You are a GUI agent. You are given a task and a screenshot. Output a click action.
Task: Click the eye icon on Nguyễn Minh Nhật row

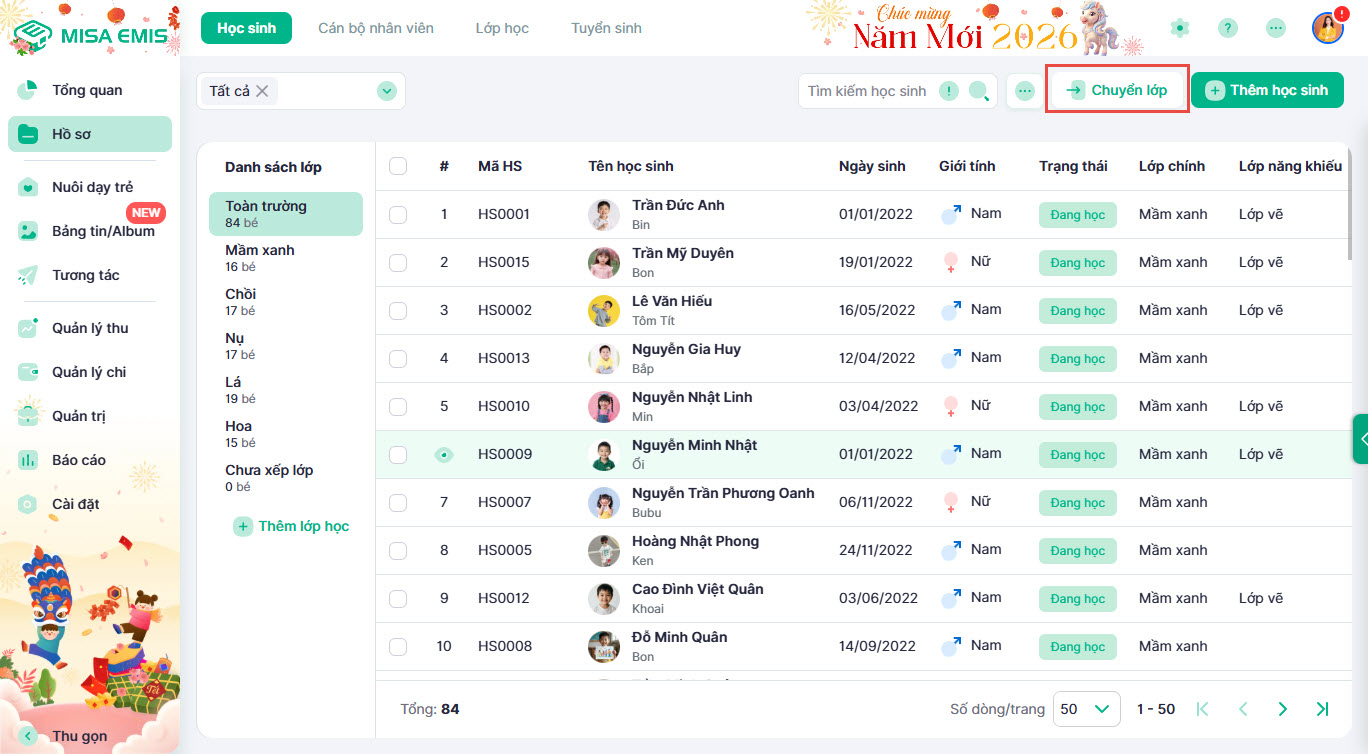(444, 454)
